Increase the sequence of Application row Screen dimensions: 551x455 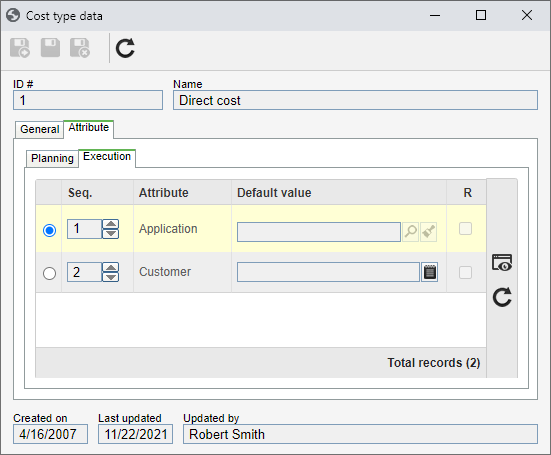pyautogui.click(x=111, y=224)
